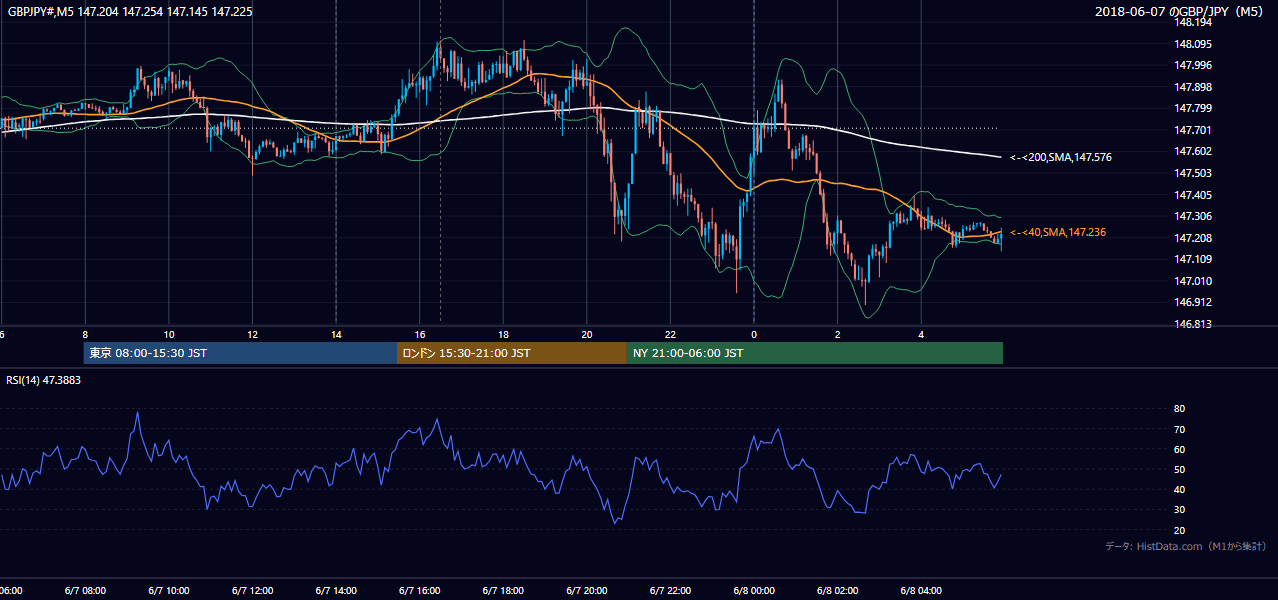Click RSI level 70 on the scale
Screen dimensions: 1278x600
1180,429
